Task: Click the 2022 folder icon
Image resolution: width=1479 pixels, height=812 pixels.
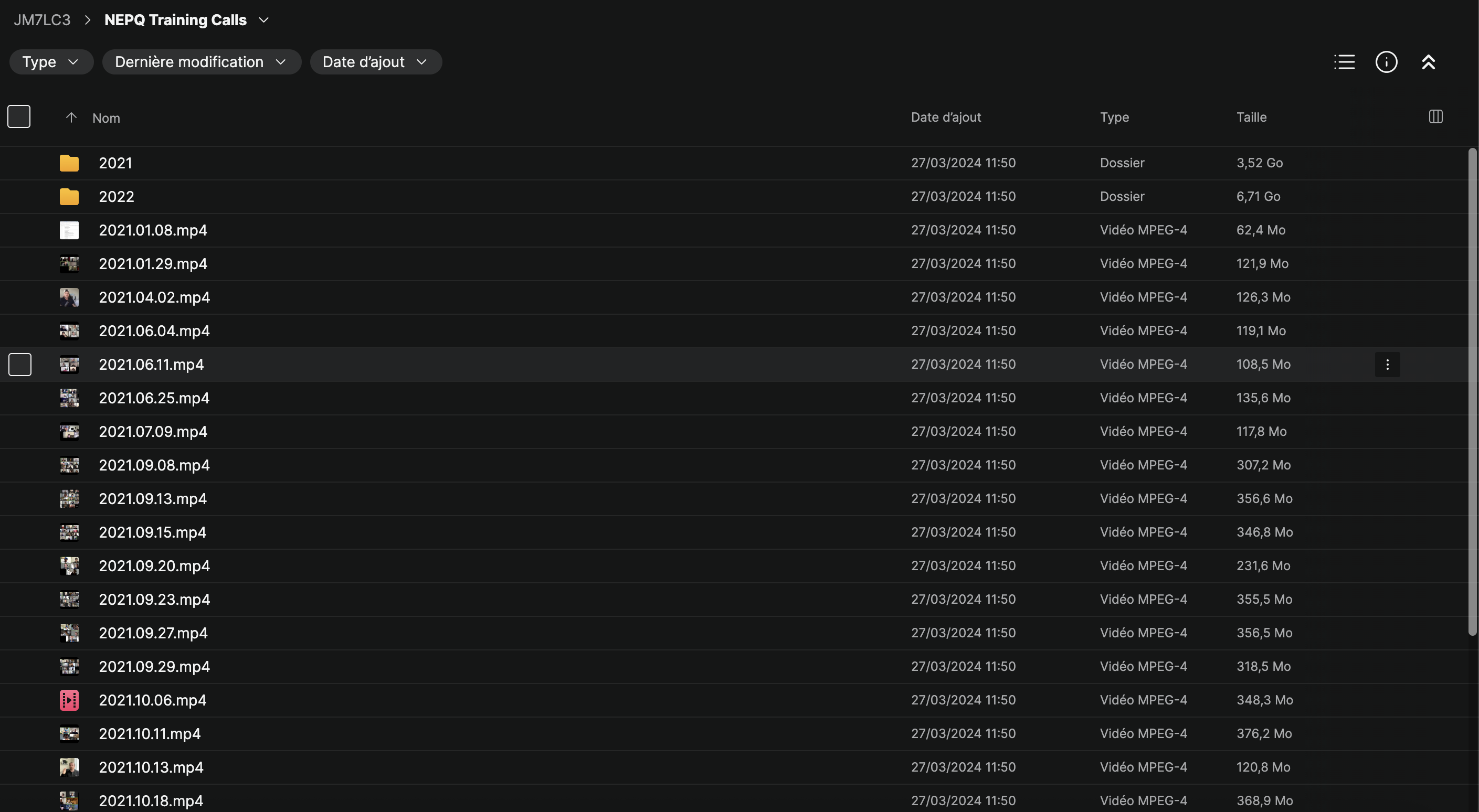Action: pos(69,197)
